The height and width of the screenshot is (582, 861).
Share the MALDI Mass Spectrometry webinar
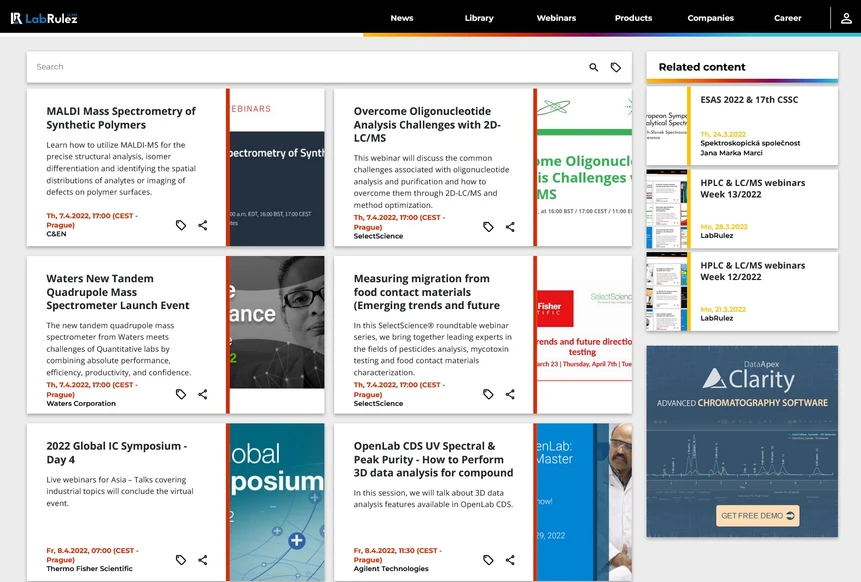(x=203, y=226)
